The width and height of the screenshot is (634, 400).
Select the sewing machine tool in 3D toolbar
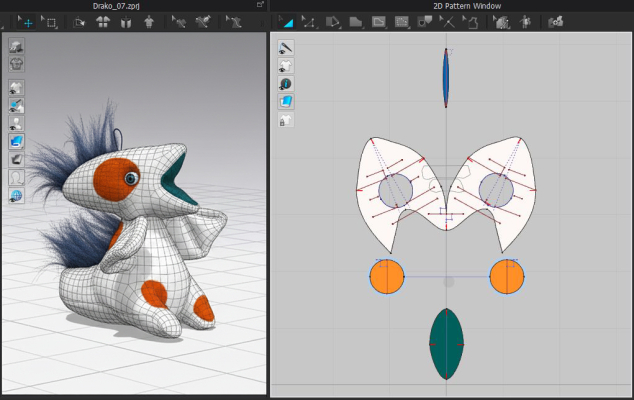[x=203, y=22]
